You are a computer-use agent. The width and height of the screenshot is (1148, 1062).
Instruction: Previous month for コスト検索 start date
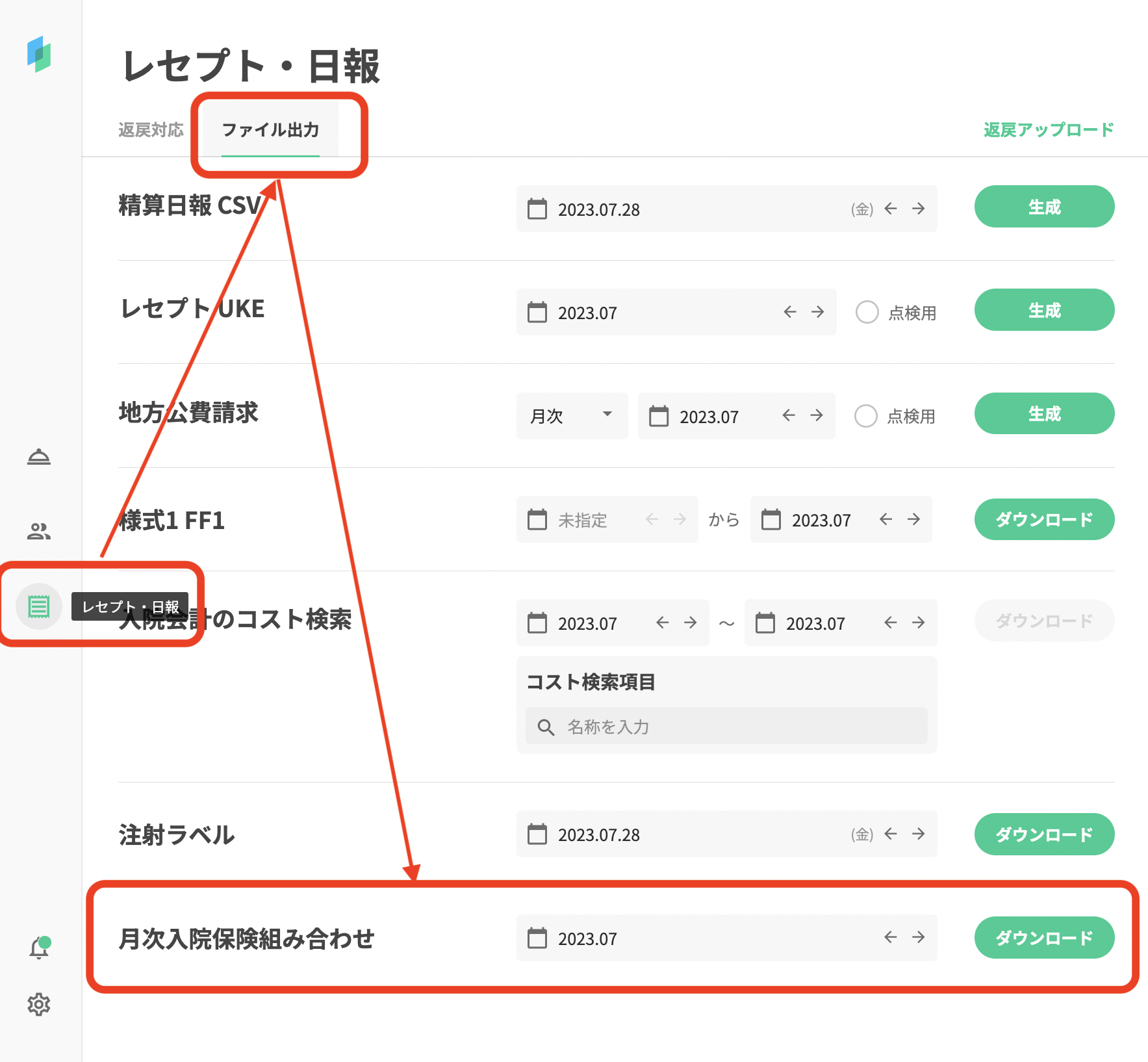(x=663, y=623)
